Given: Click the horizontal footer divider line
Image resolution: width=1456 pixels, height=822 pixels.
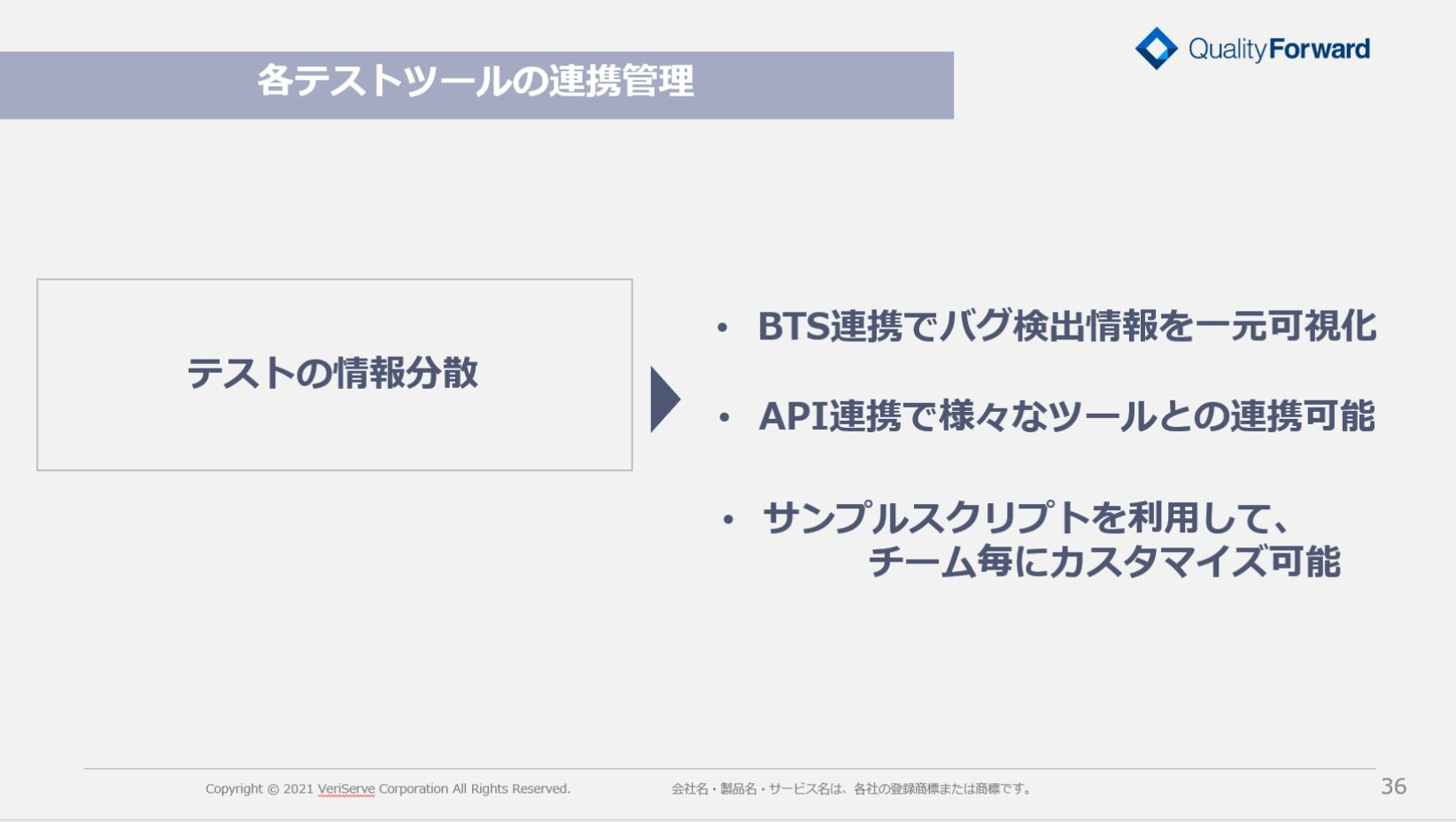Looking at the screenshot, I should 728,769.
